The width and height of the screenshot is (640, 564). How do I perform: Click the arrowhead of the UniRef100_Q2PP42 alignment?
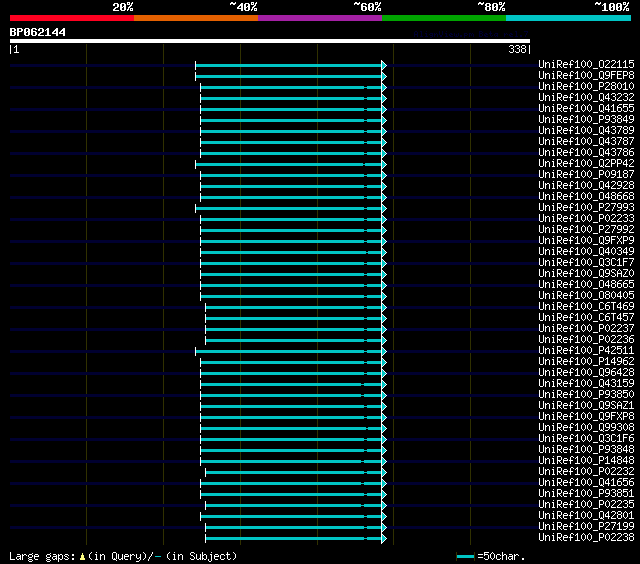tap(384, 164)
